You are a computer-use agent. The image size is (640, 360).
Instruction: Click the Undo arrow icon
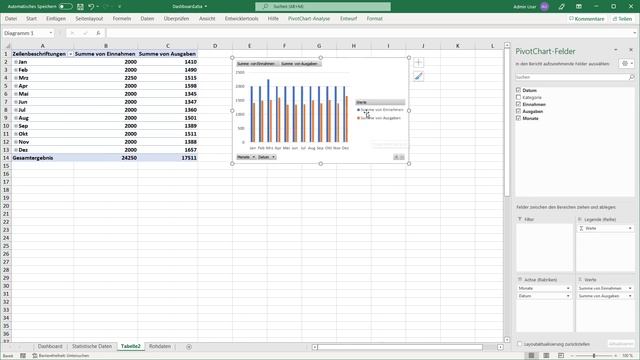pyautogui.click(x=91, y=7)
